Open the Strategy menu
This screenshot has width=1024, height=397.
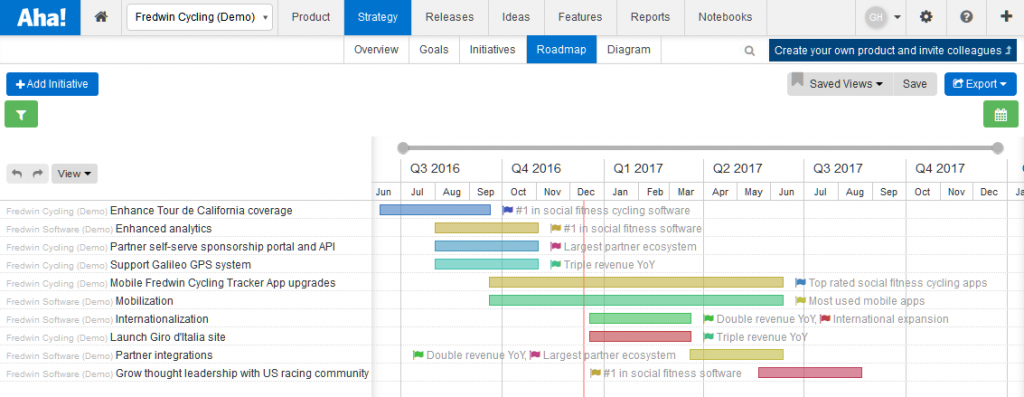click(377, 18)
